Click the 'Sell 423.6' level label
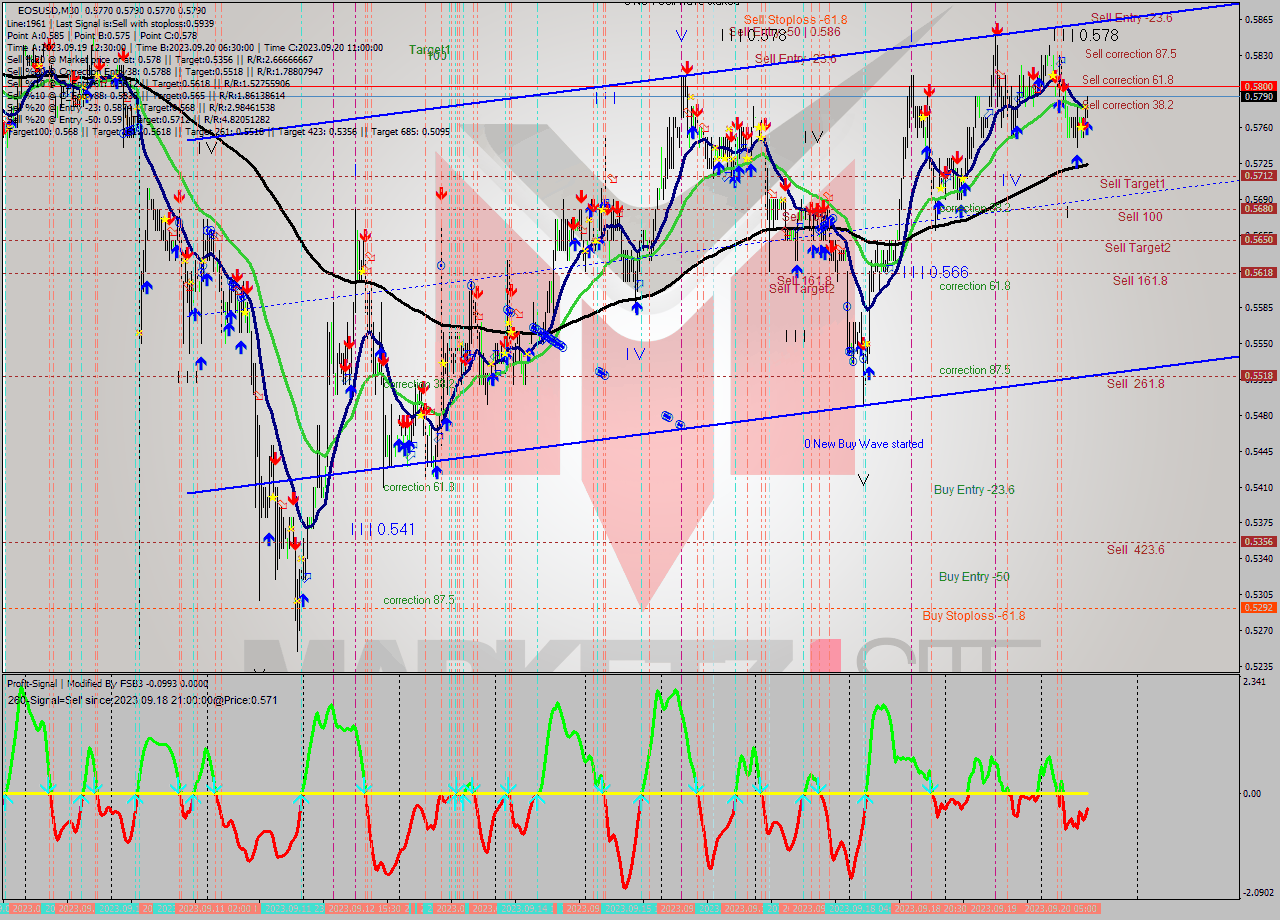1280x920 pixels. coord(1135,550)
